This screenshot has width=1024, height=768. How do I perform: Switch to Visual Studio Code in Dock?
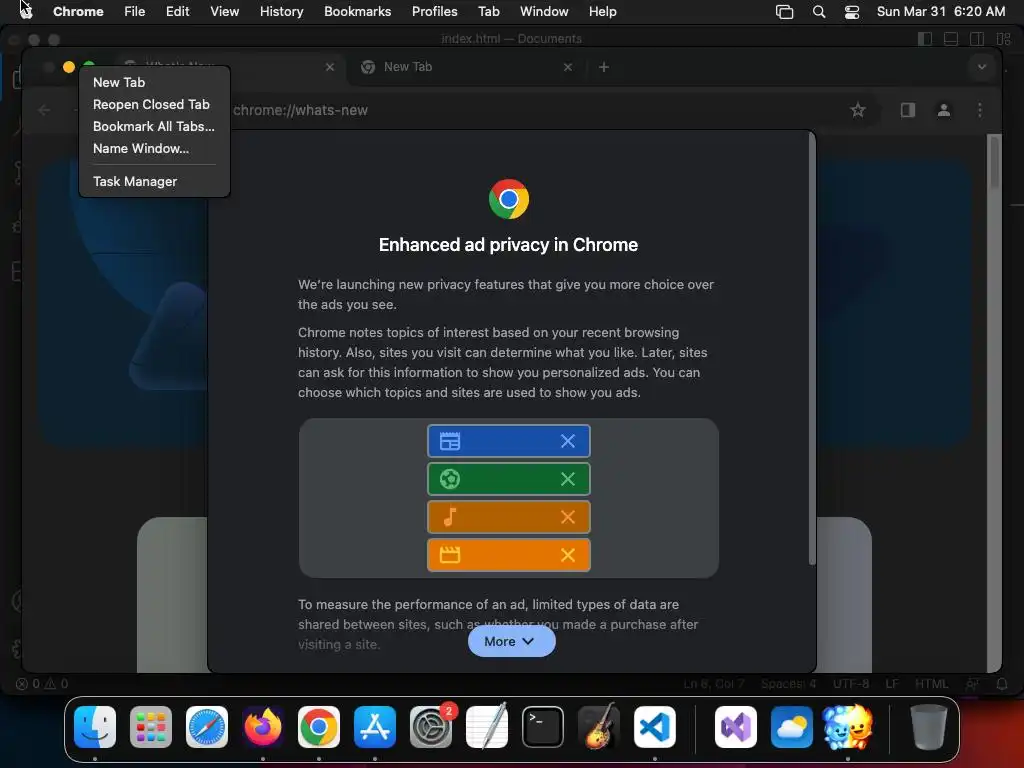(x=654, y=727)
